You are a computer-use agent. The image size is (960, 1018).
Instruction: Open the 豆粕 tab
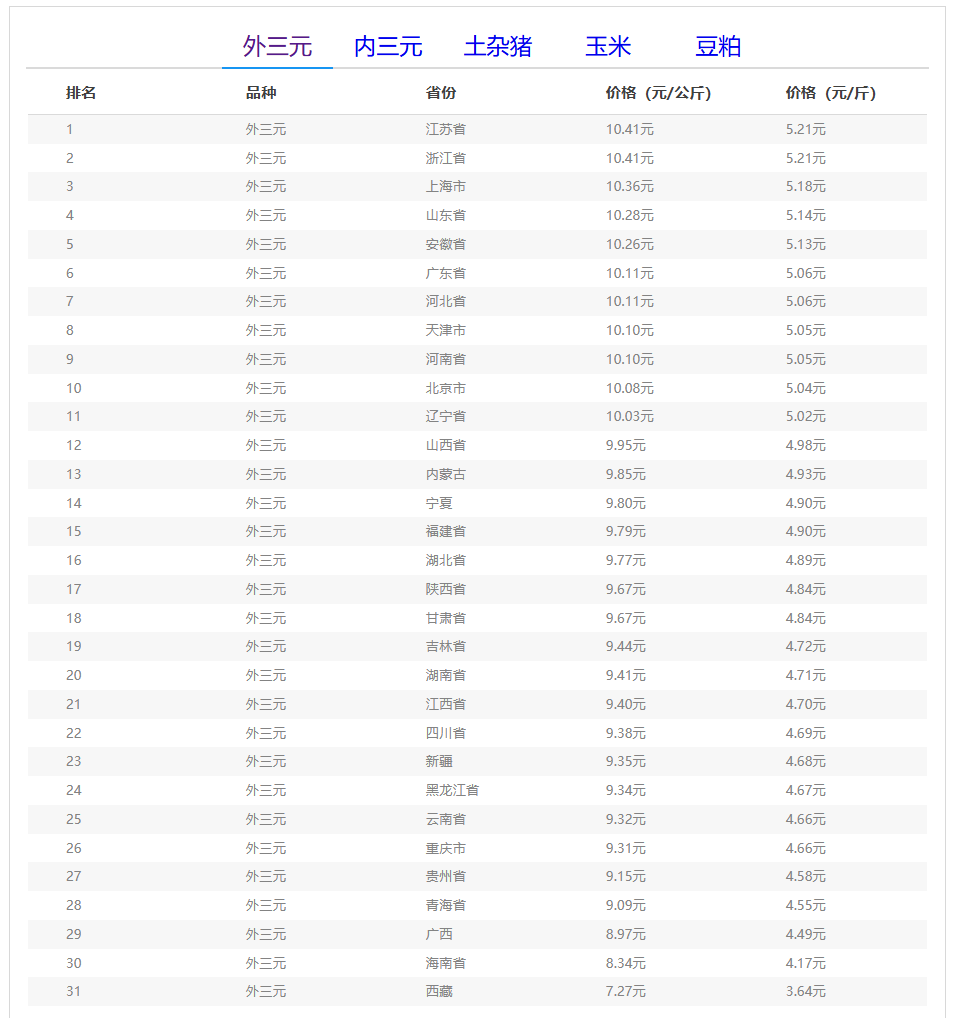tap(717, 47)
